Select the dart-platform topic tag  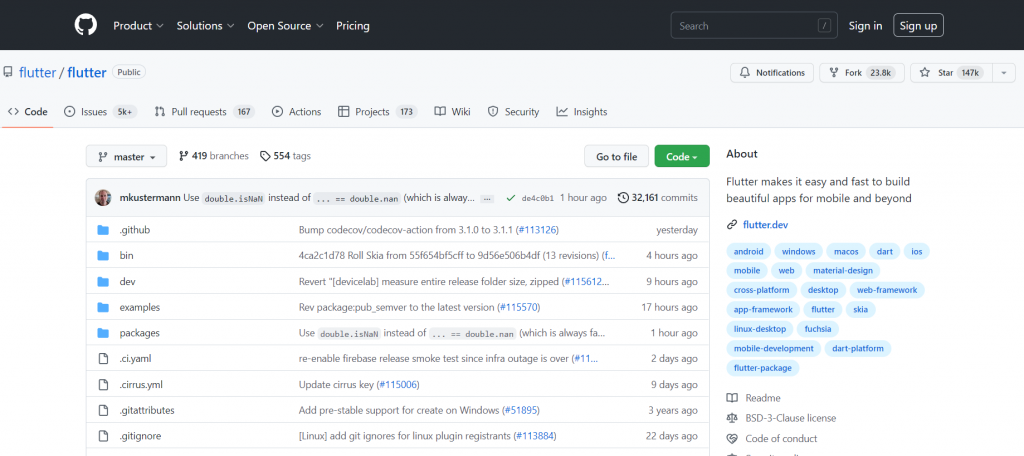857,348
